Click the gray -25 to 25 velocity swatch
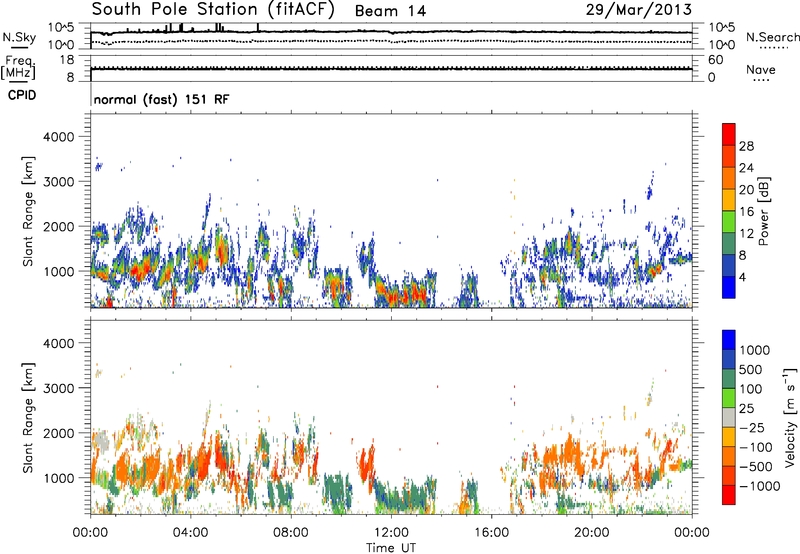The image size is (800, 554). pyautogui.click(x=729, y=417)
